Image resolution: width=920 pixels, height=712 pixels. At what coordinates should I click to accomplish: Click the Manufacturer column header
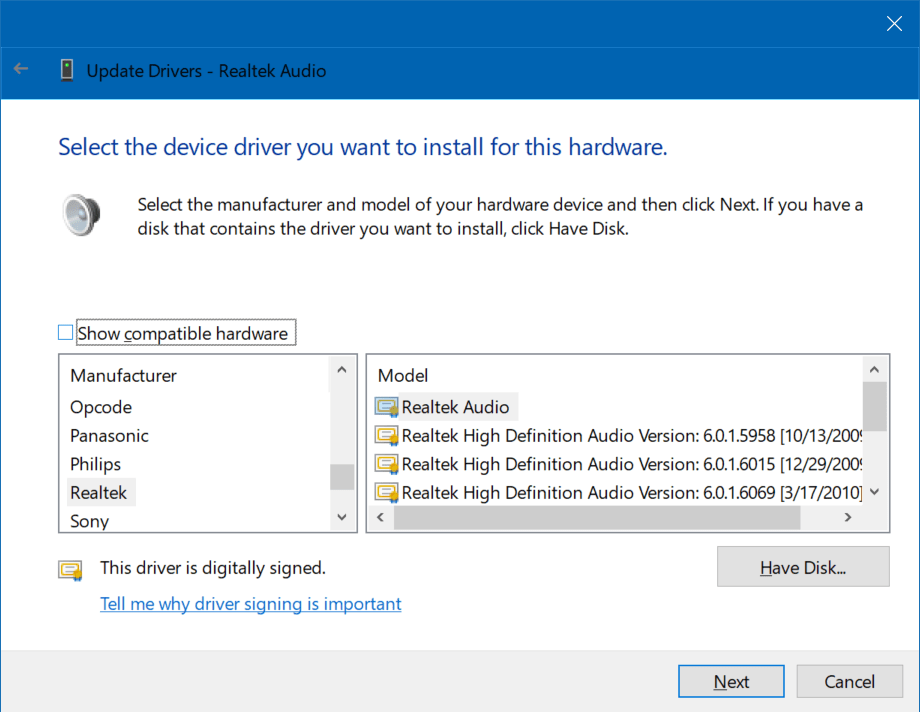(x=123, y=376)
